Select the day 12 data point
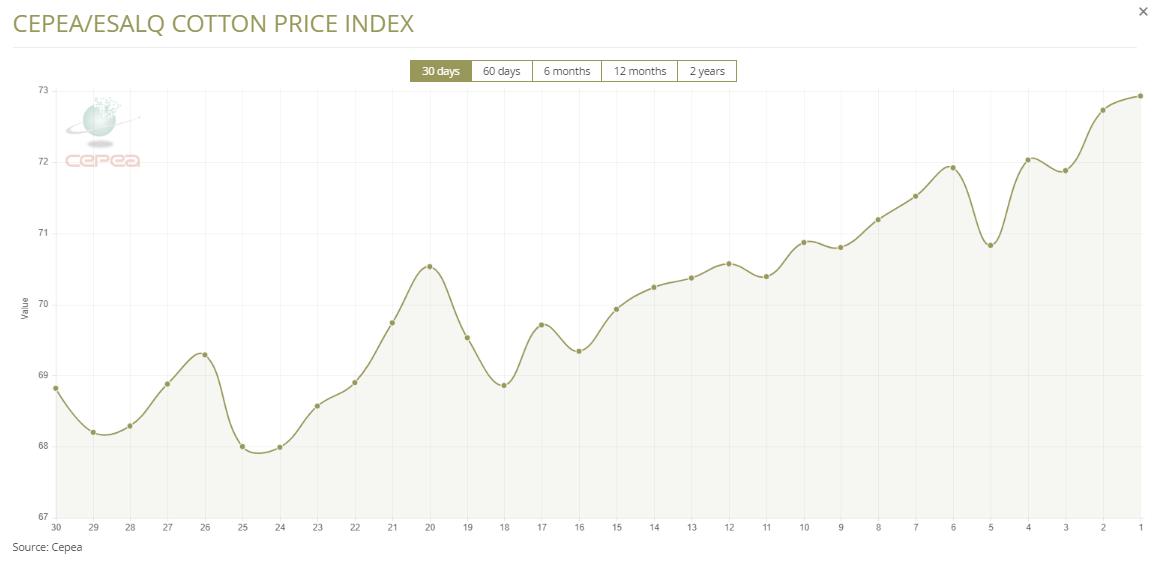 [729, 264]
